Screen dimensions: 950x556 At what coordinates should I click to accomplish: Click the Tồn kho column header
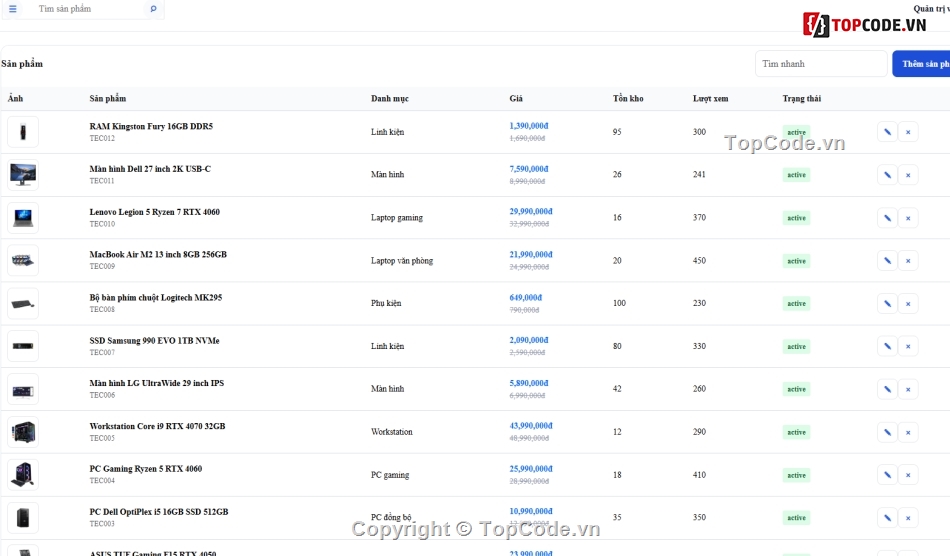[x=628, y=99]
